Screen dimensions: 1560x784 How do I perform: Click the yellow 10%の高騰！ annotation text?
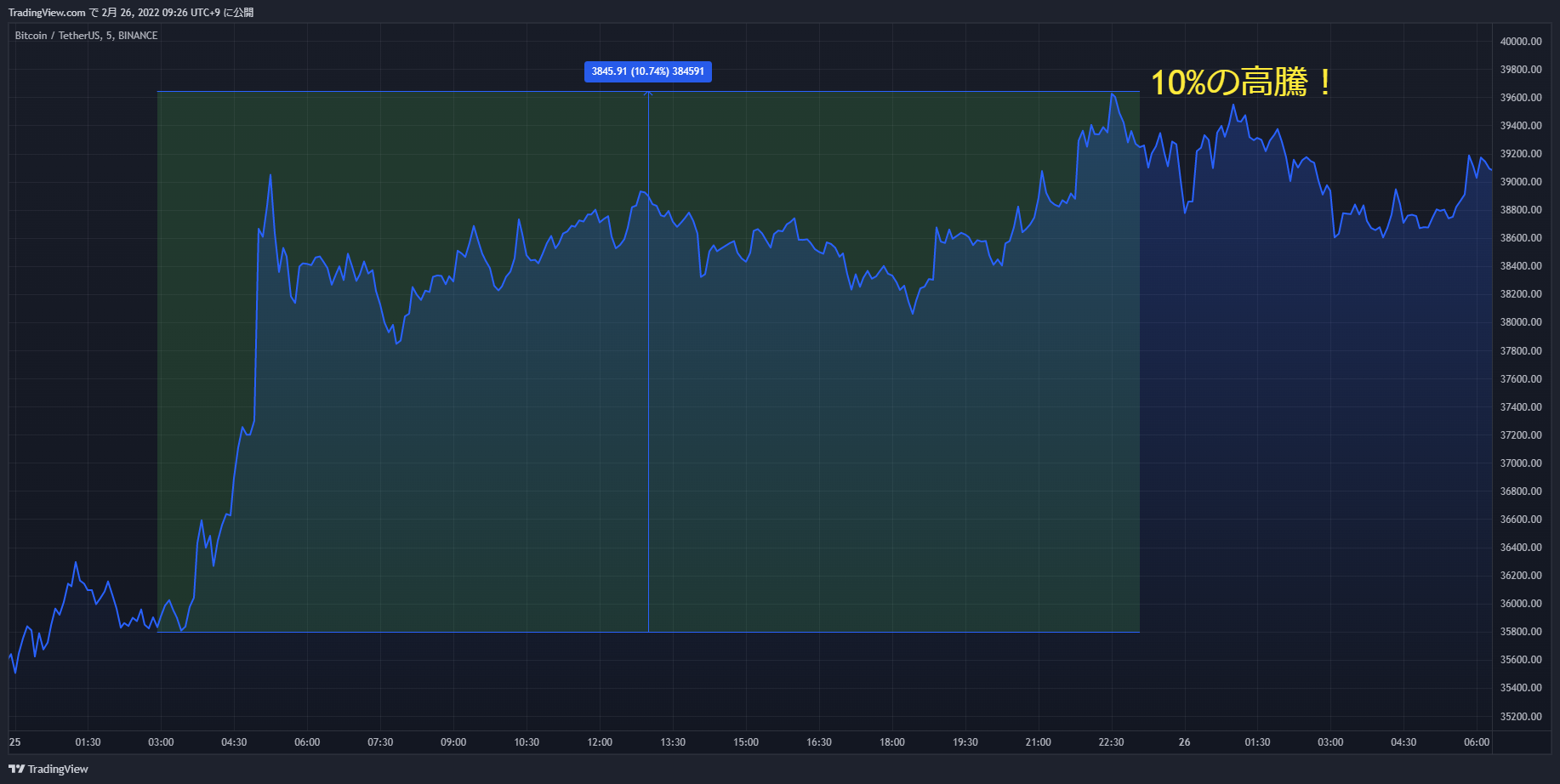coord(1240,82)
